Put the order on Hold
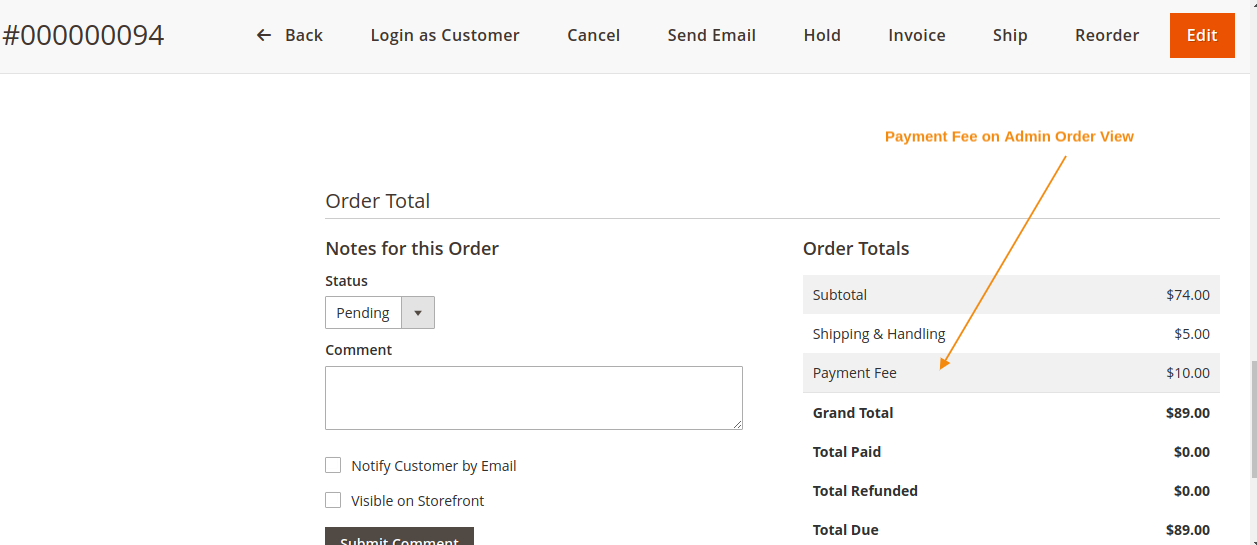This screenshot has height=545, width=1257. point(822,35)
